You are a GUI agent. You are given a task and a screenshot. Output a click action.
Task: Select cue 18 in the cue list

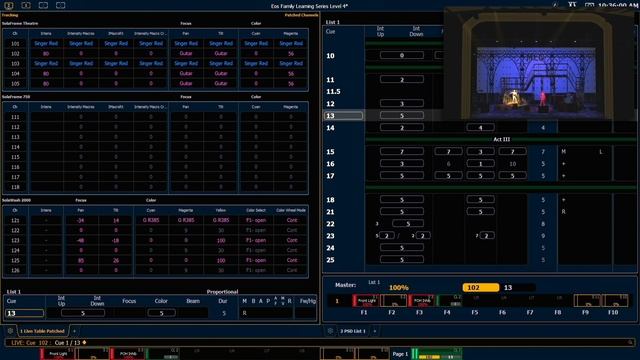click(x=330, y=200)
